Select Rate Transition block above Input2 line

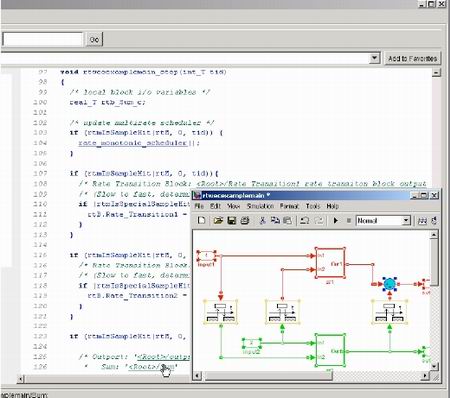(282, 312)
